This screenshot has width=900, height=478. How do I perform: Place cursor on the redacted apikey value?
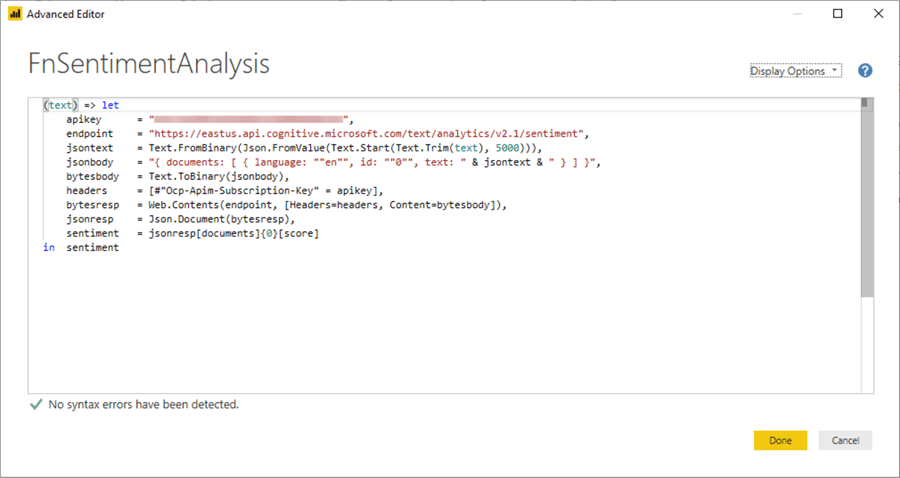click(x=248, y=119)
